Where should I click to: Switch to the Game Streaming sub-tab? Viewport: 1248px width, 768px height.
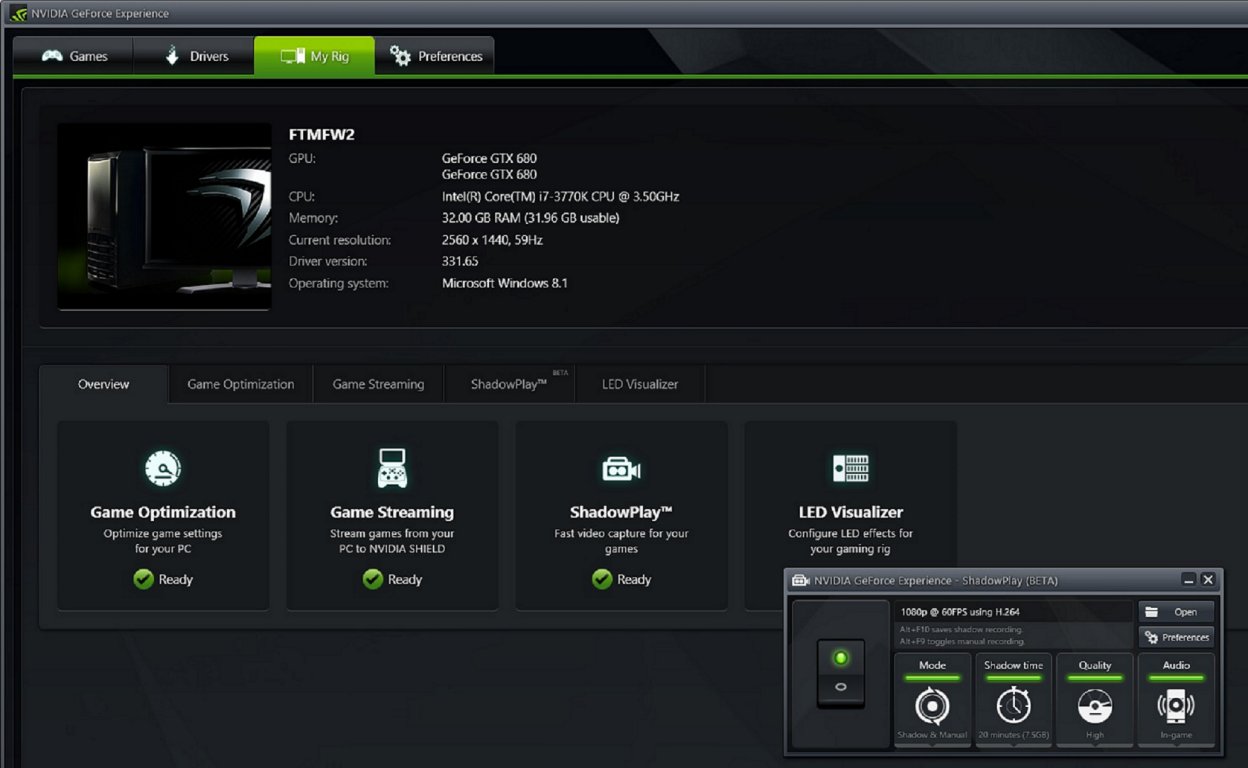click(x=378, y=384)
